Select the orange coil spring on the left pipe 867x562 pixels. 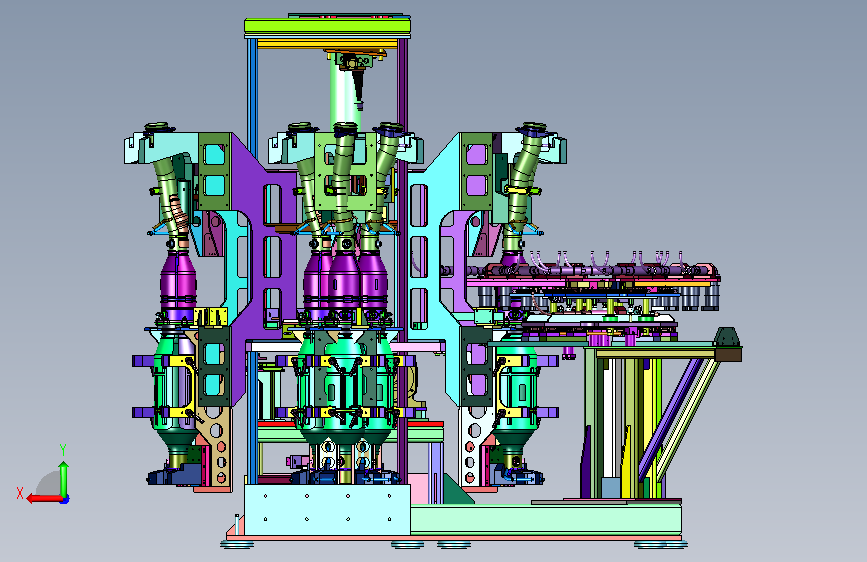178,216
